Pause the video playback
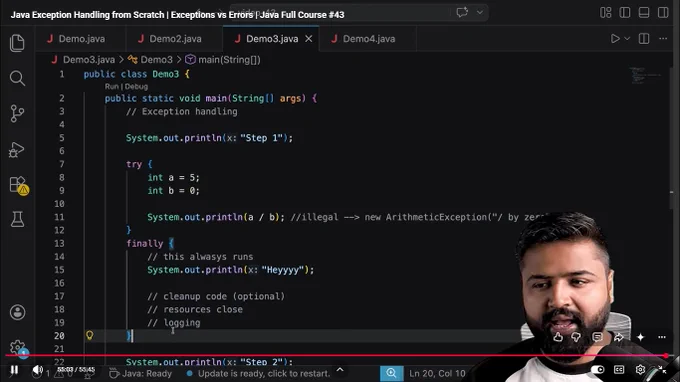The image size is (680, 382). 14,370
